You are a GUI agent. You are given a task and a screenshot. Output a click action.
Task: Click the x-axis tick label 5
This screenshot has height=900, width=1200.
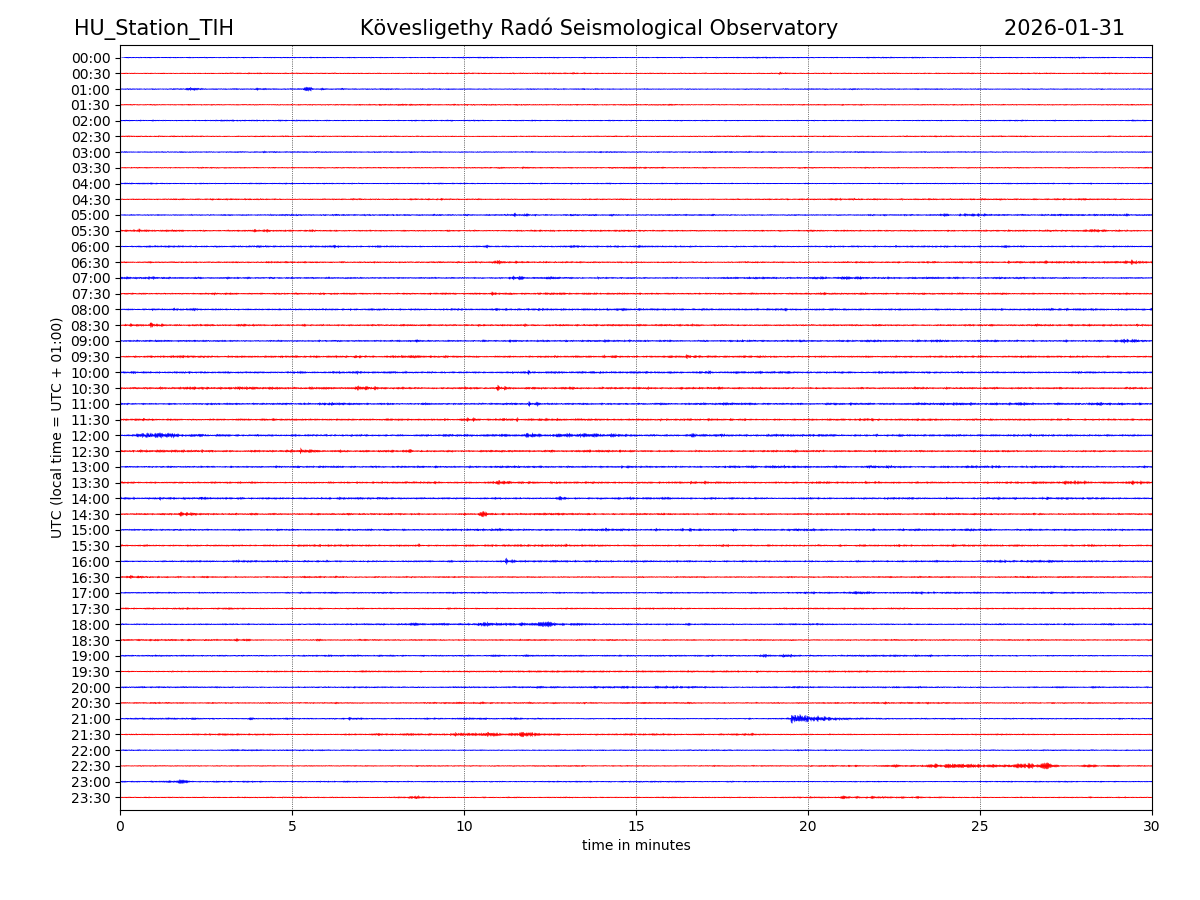click(292, 827)
